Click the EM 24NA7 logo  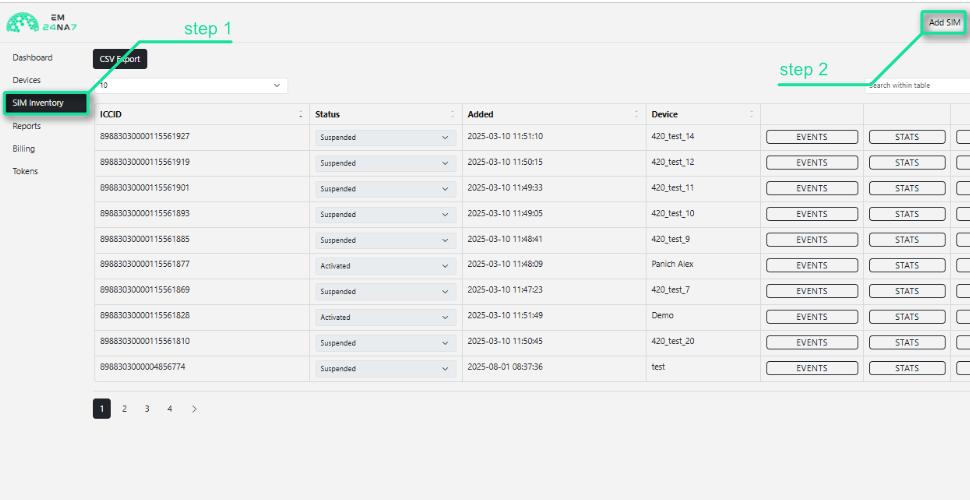pyautogui.click(x=42, y=24)
